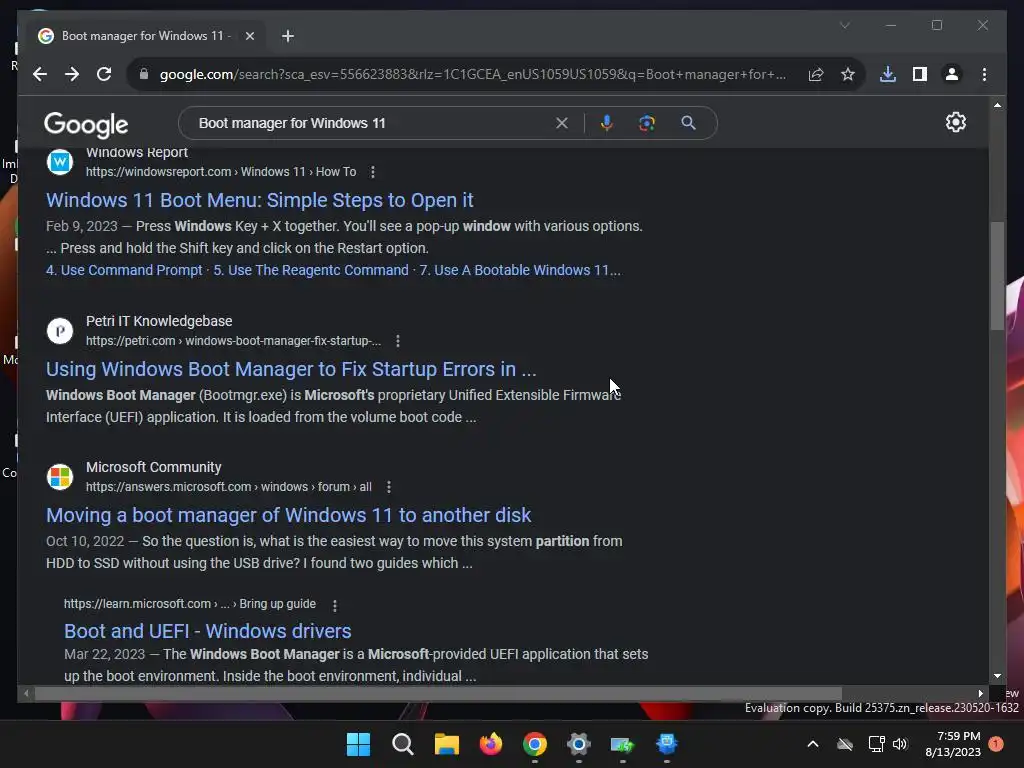The height and width of the screenshot is (768, 1024).
Task: Open Moving a boot manager of Windows 11 link
Action: point(288,515)
